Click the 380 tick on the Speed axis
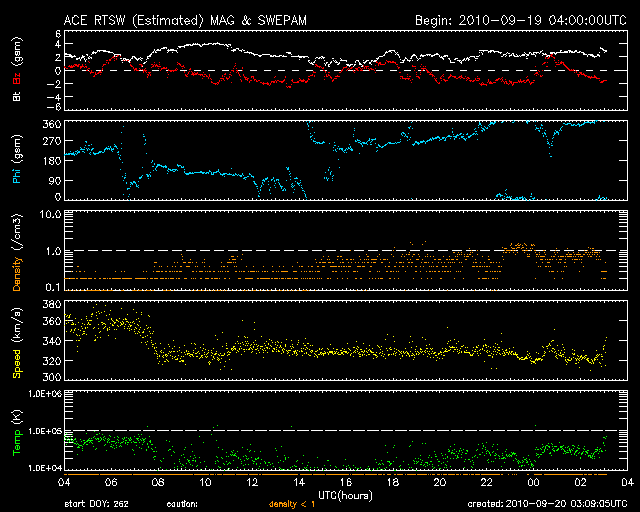 tap(52, 305)
